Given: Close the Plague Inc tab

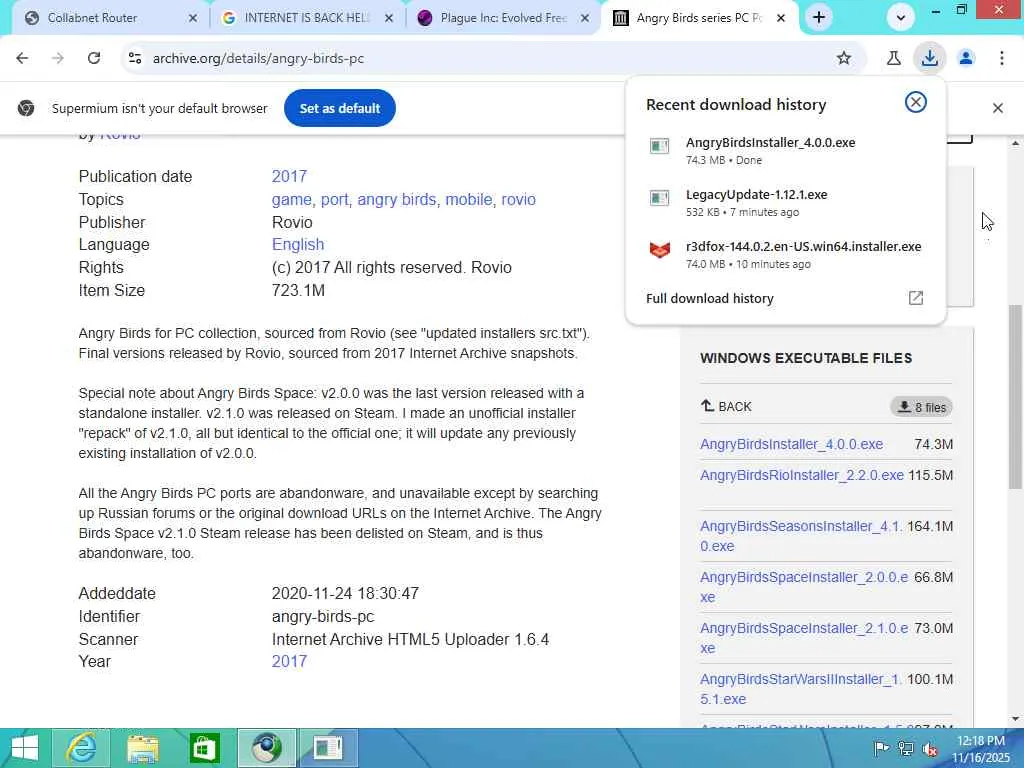Looking at the screenshot, I should click(x=585, y=18).
